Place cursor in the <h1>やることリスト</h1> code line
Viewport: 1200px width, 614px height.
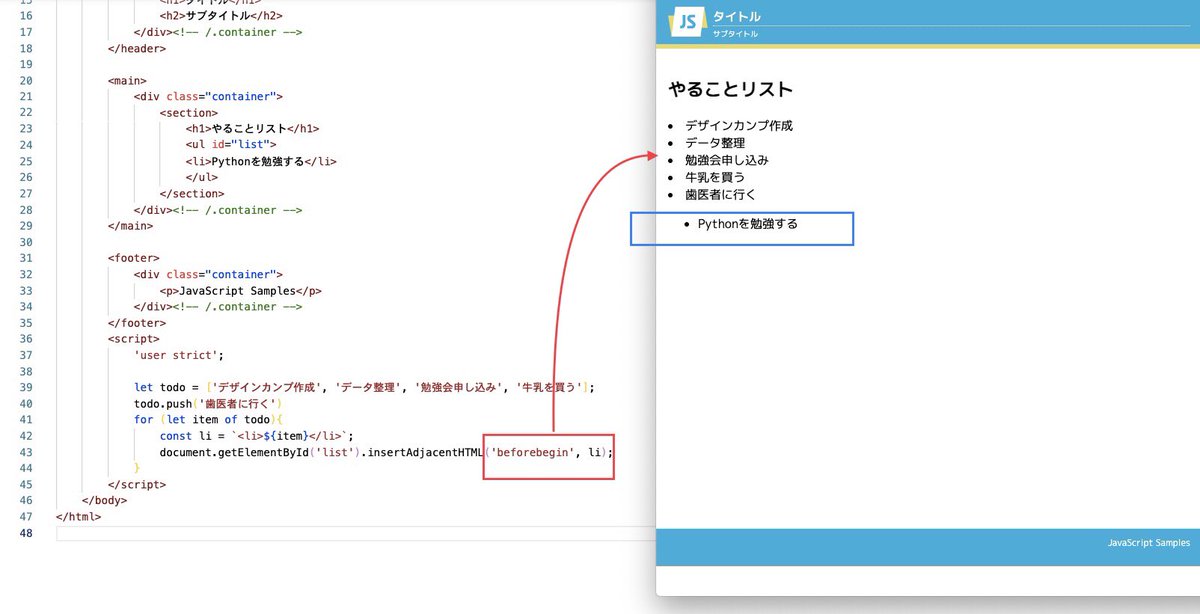point(252,129)
